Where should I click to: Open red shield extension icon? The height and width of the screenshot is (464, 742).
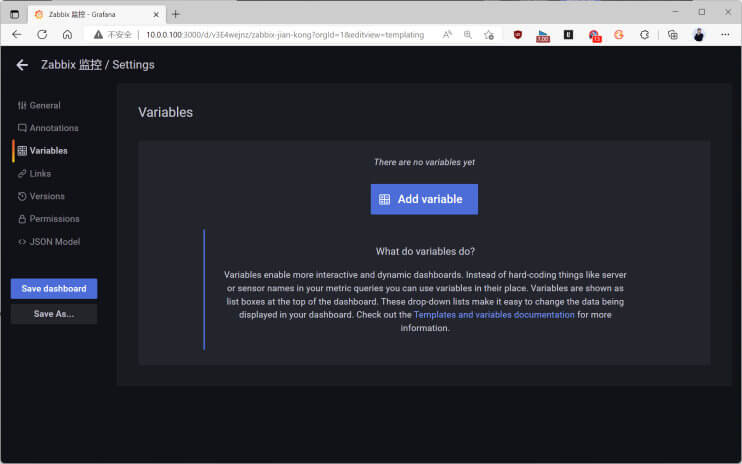click(518, 35)
